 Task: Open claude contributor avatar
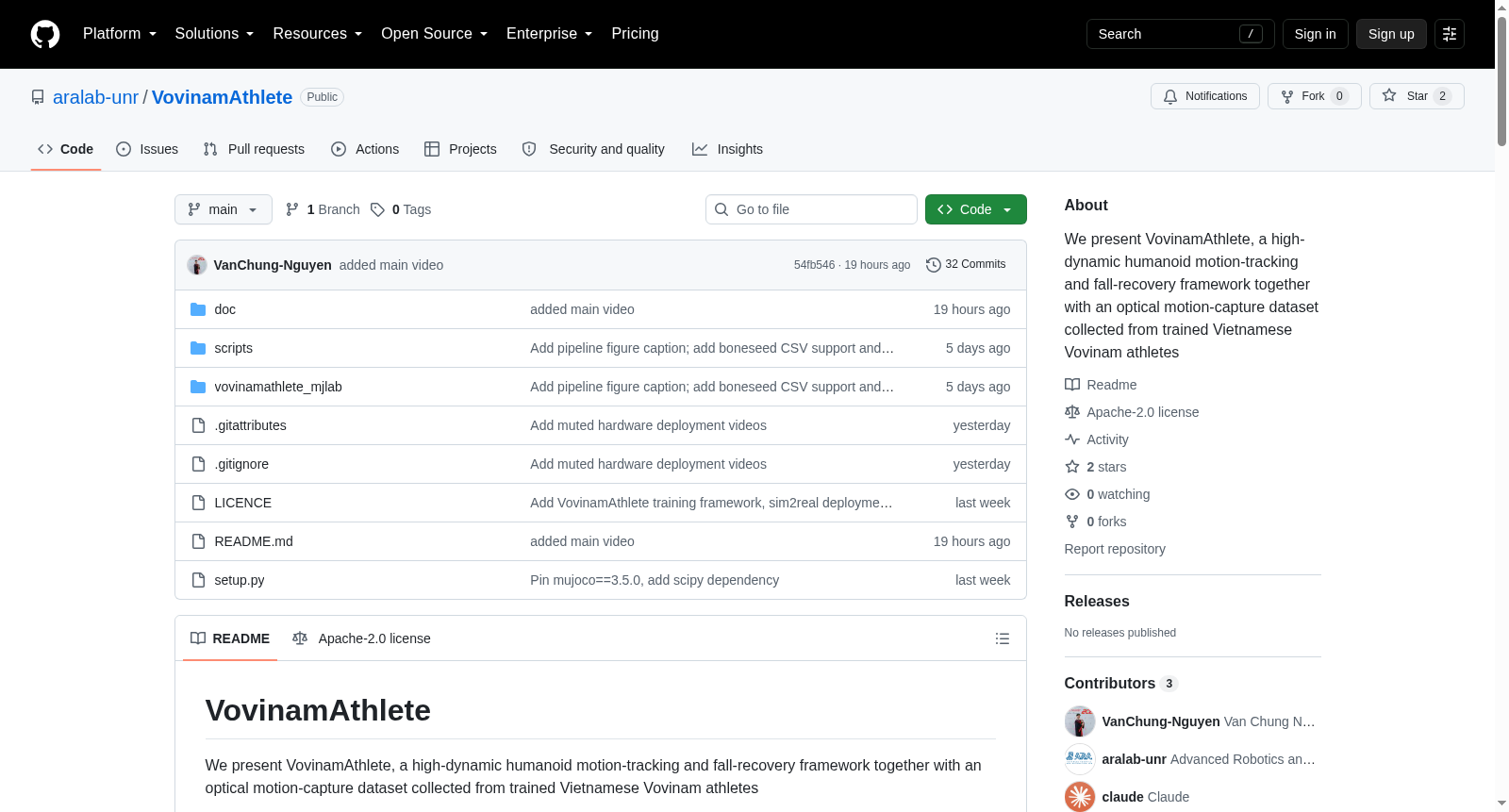[1080, 797]
